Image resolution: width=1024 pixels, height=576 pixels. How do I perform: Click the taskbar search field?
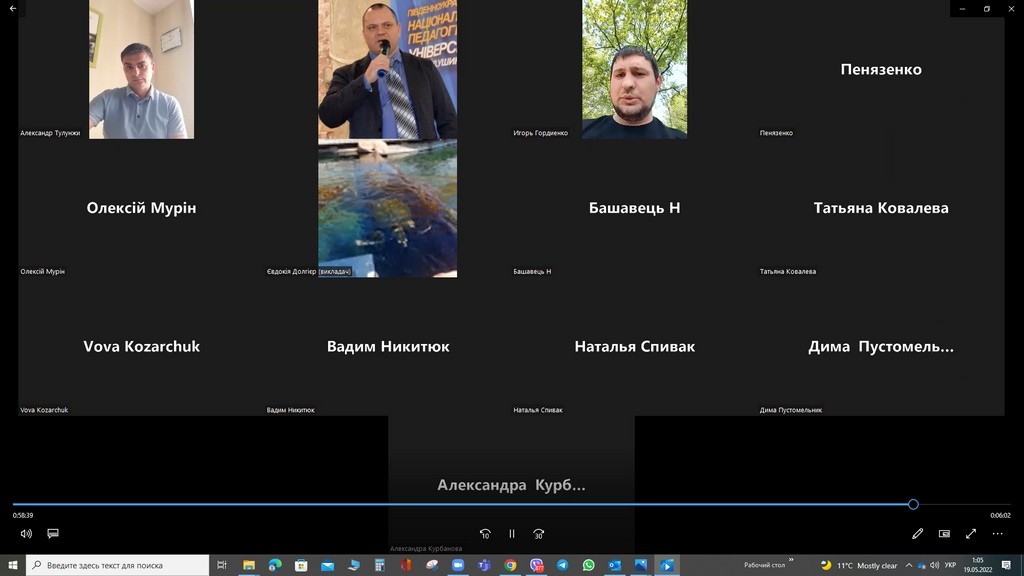point(118,565)
